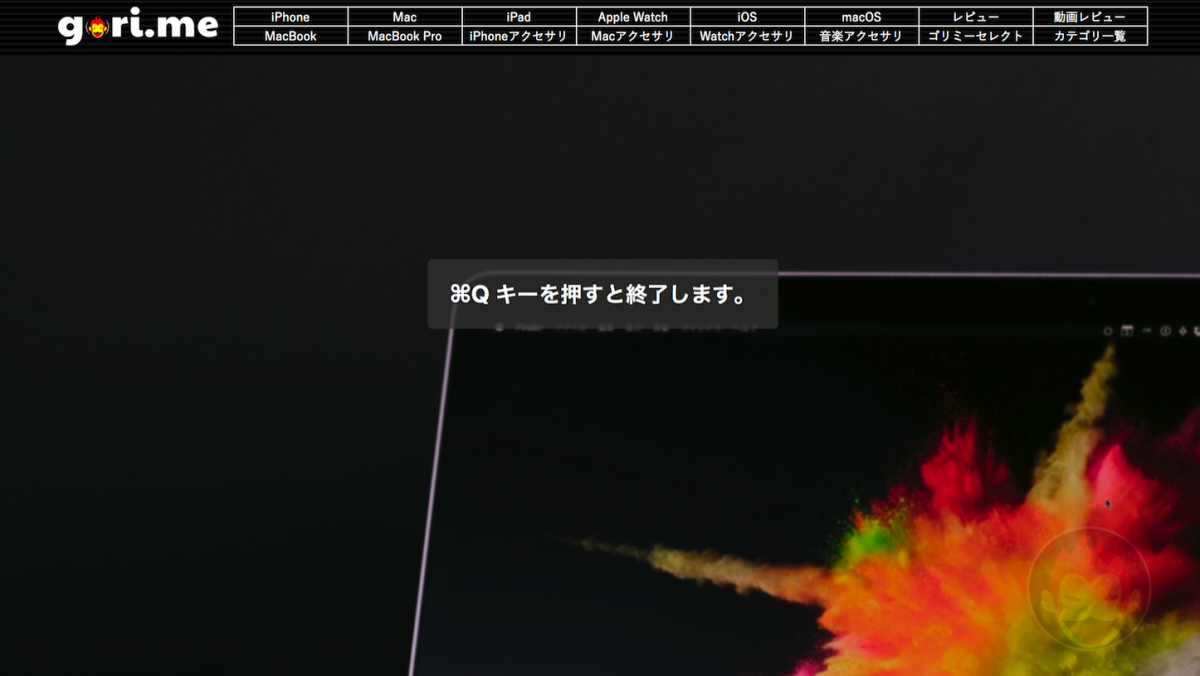Open the レビュー page

(x=976, y=16)
